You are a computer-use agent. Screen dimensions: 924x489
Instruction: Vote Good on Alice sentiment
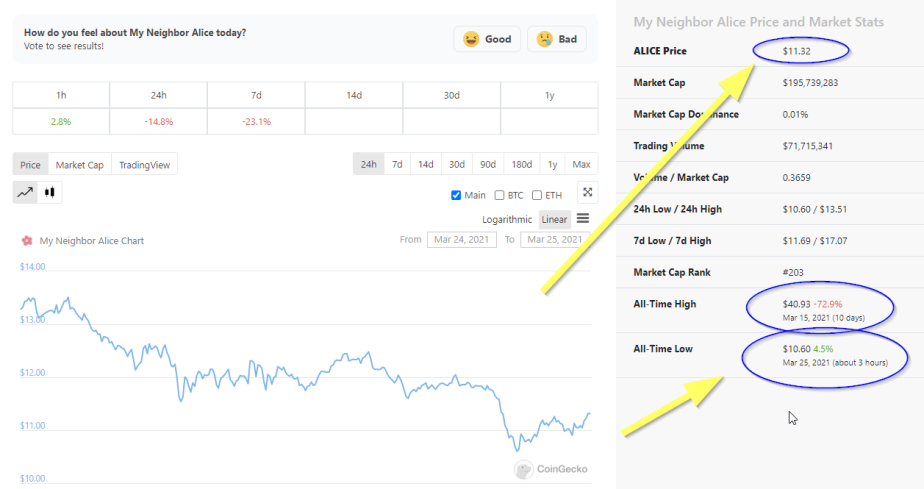coord(487,39)
